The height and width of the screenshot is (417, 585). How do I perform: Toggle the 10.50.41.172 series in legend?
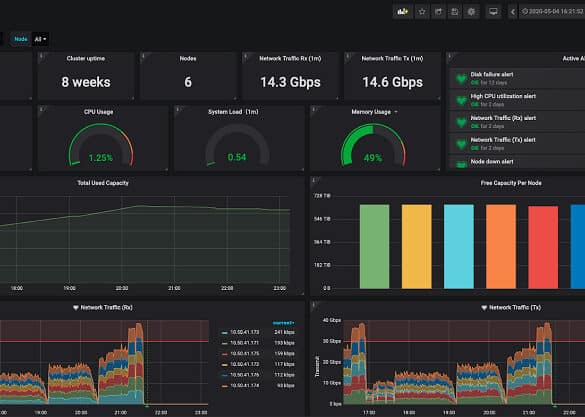click(x=245, y=364)
